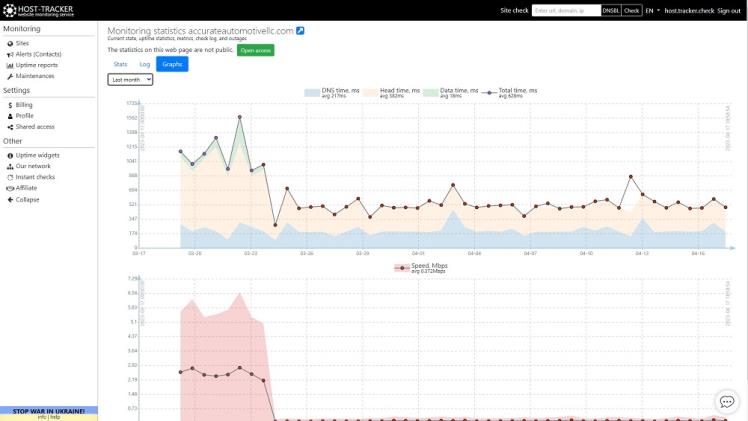This screenshot has width=748, height=421.
Task: Click the Maintenances wrench icon
Action: pos(10,76)
